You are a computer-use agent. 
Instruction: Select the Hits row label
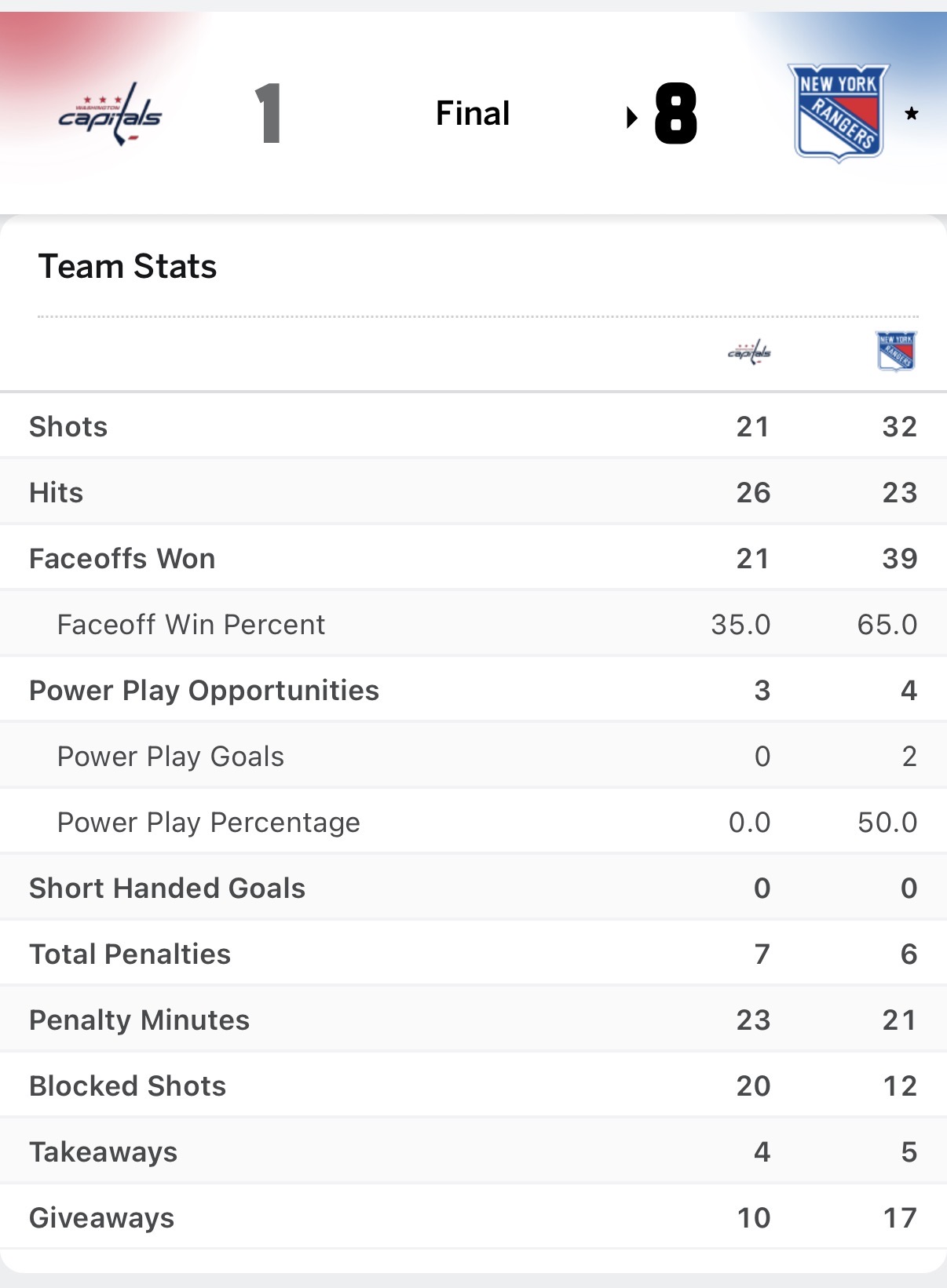(57, 493)
